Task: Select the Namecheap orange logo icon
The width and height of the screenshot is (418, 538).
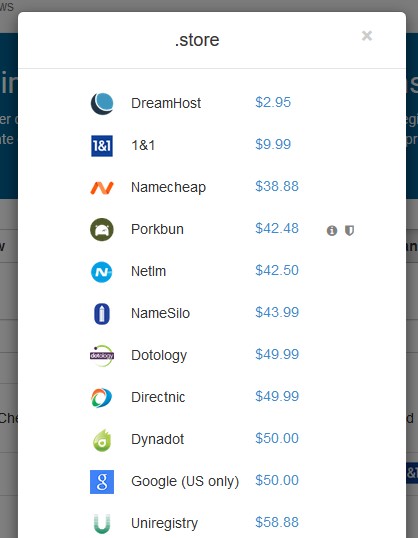Action: tap(102, 188)
